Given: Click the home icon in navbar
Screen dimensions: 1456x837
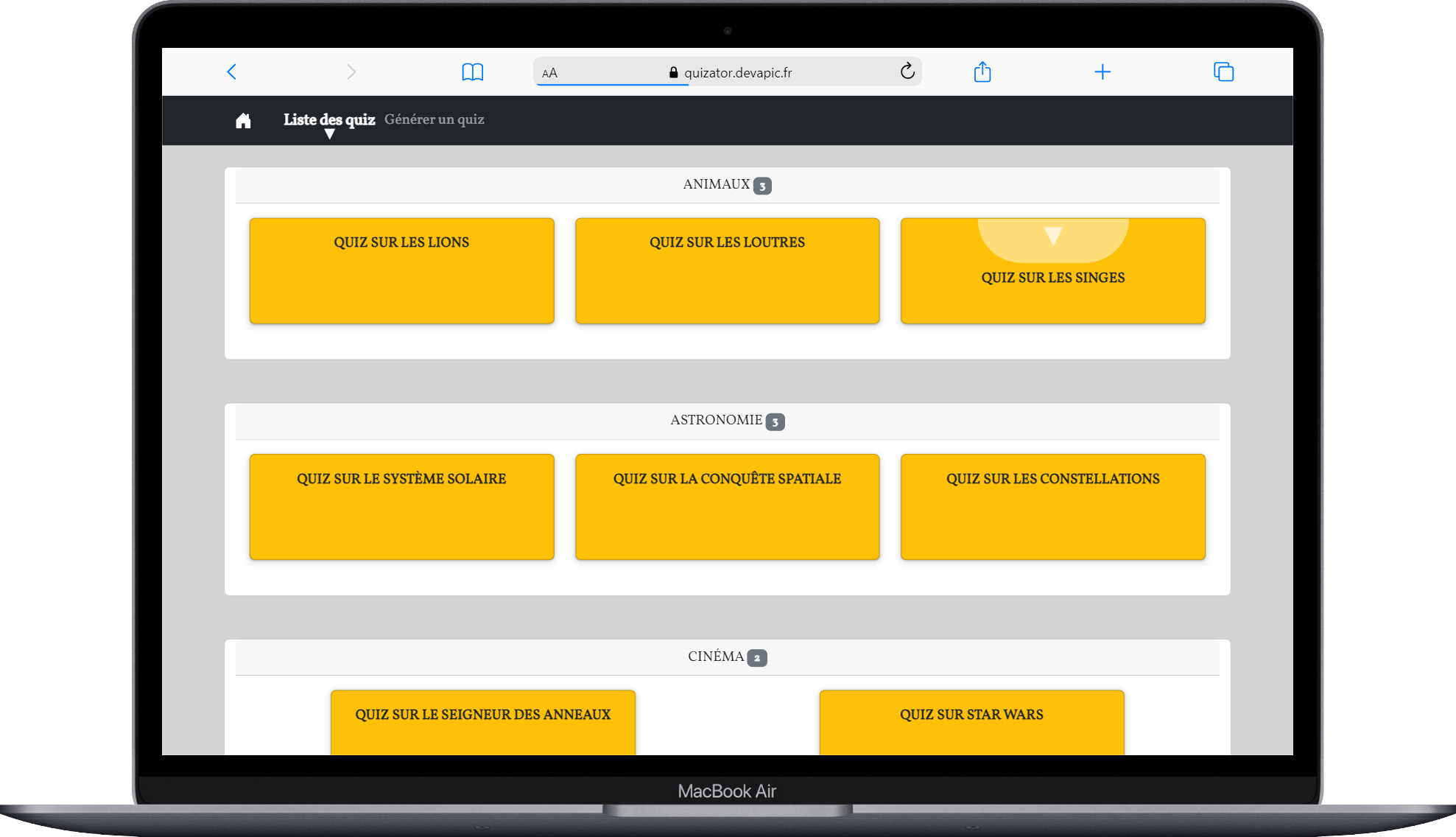Looking at the screenshot, I should pyautogui.click(x=243, y=121).
